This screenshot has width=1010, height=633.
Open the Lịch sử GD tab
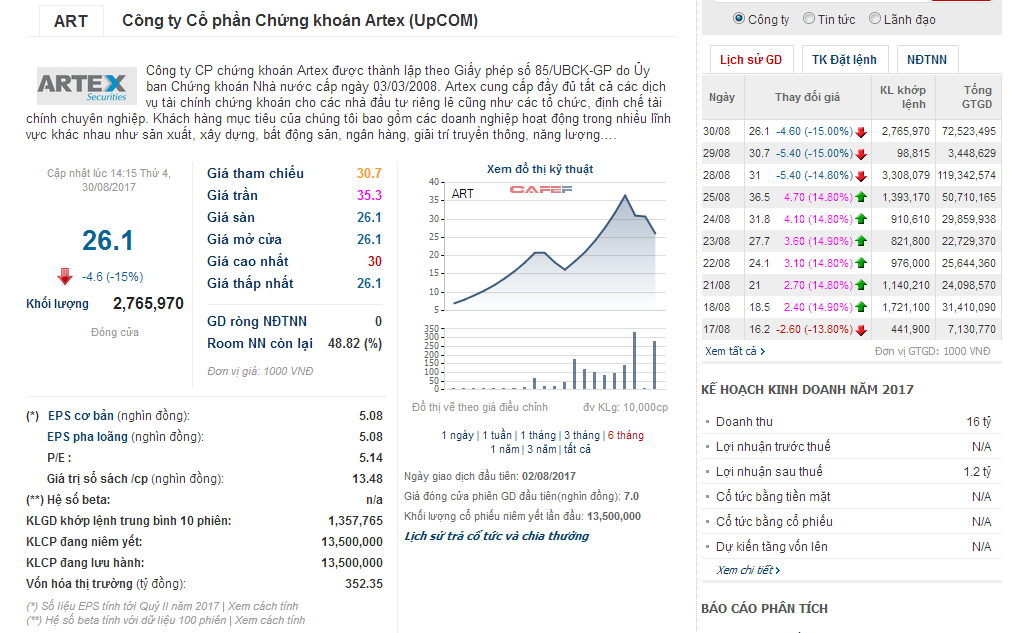(751, 60)
